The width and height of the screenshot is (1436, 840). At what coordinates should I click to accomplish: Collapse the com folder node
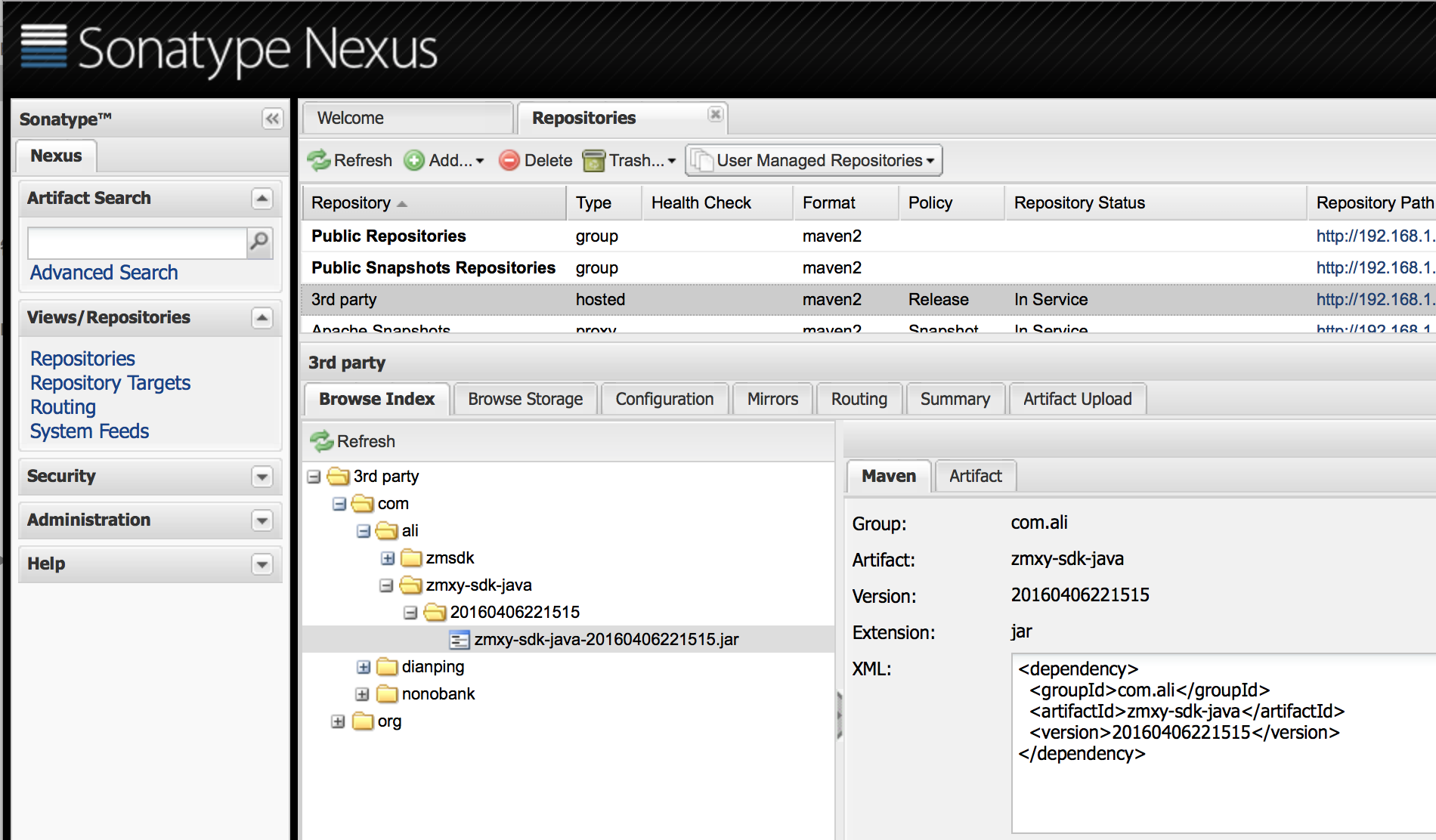339,504
